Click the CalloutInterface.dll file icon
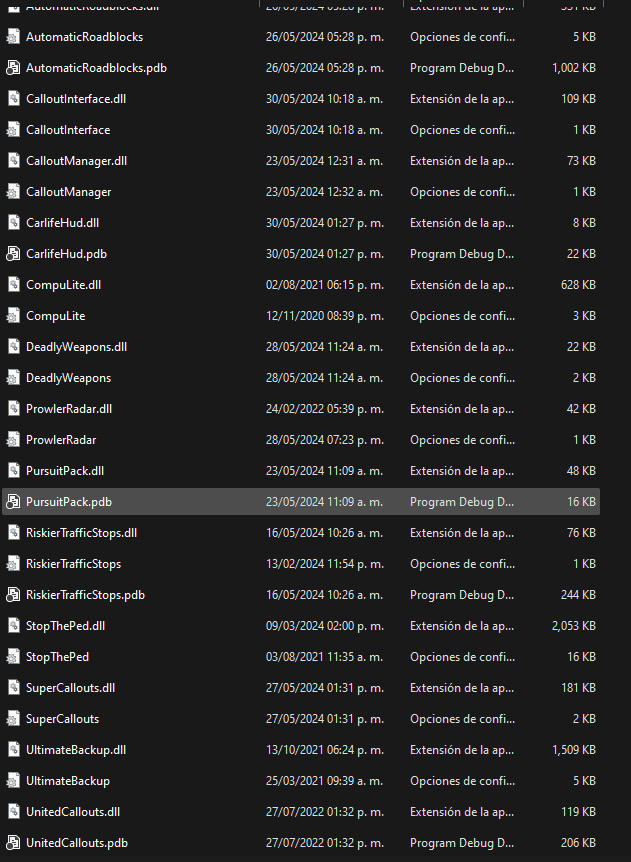 point(13,99)
